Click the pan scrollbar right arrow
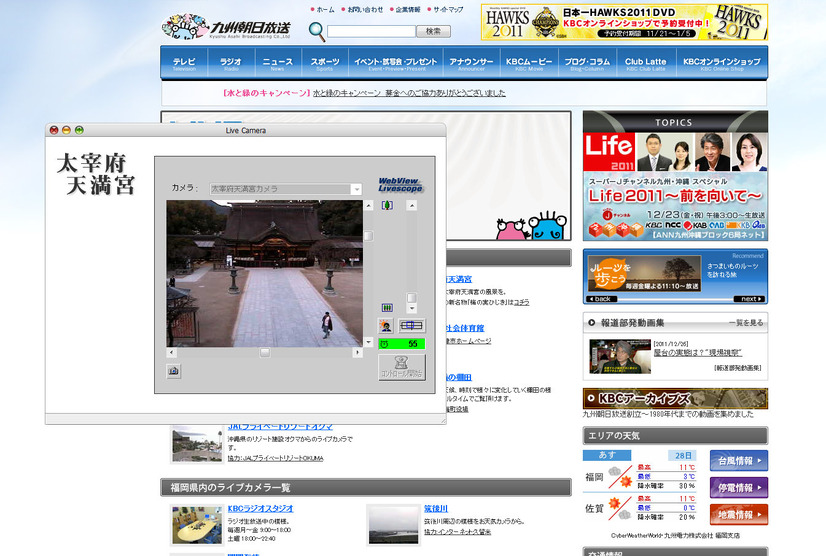This screenshot has width=826, height=556. (358, 353)
